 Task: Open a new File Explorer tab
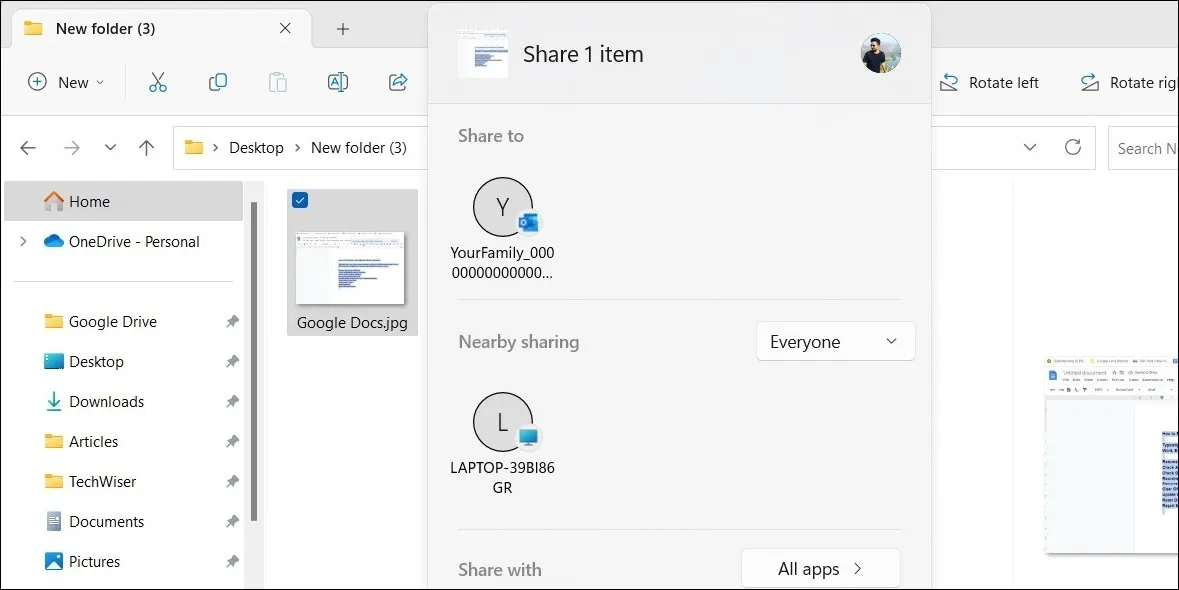[x=343, y=29]
